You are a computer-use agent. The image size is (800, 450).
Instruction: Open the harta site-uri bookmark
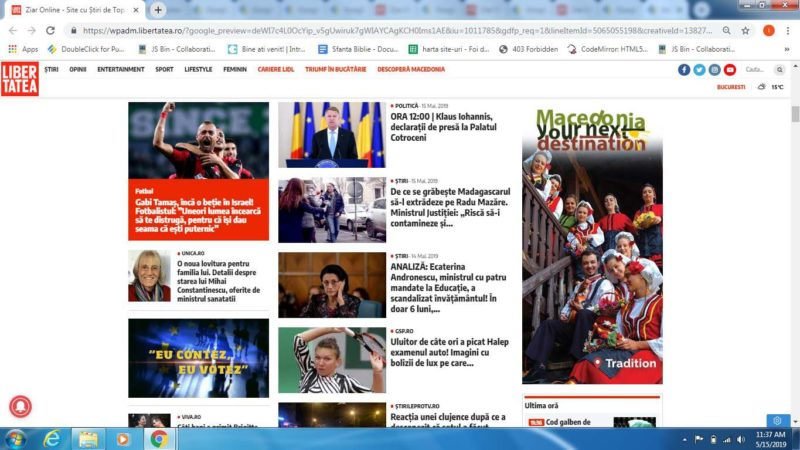pos(449,49)
